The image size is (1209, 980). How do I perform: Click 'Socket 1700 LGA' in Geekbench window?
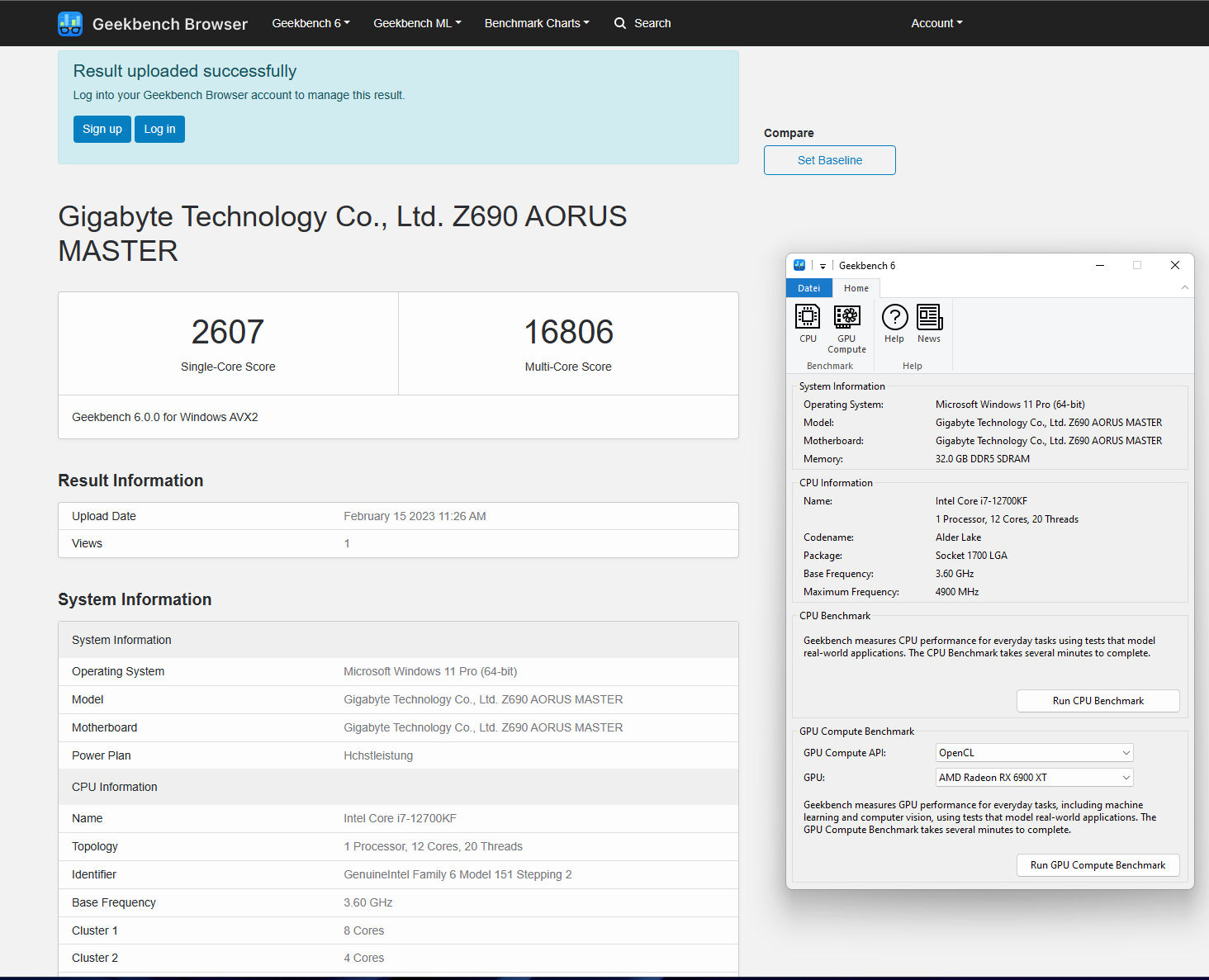pos(972,556)
